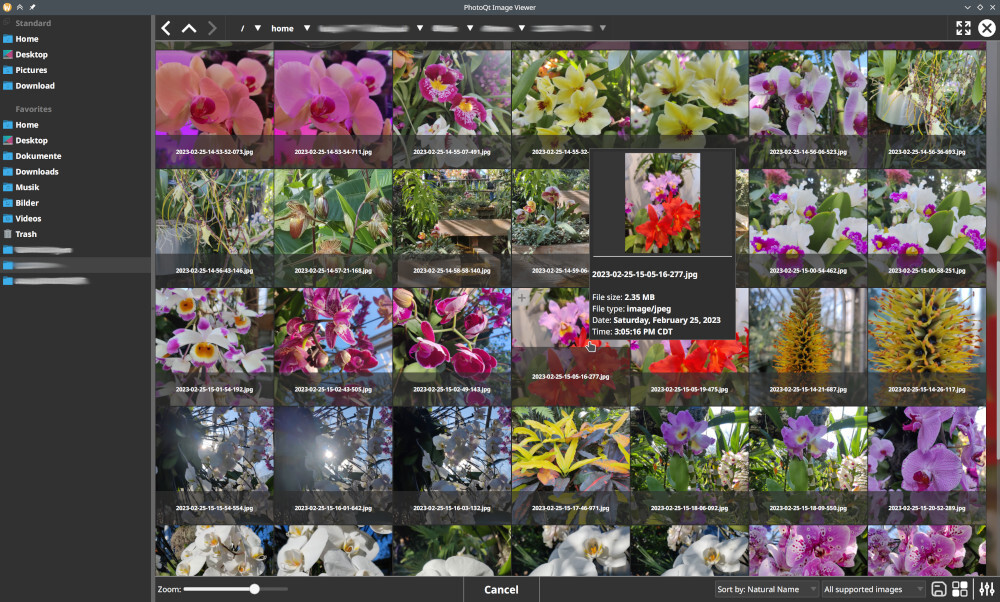The image size is (1000, 602).
Task: Select thumbnail 2023-02-25-14-58-58-140.jpg
Action: 452,228
